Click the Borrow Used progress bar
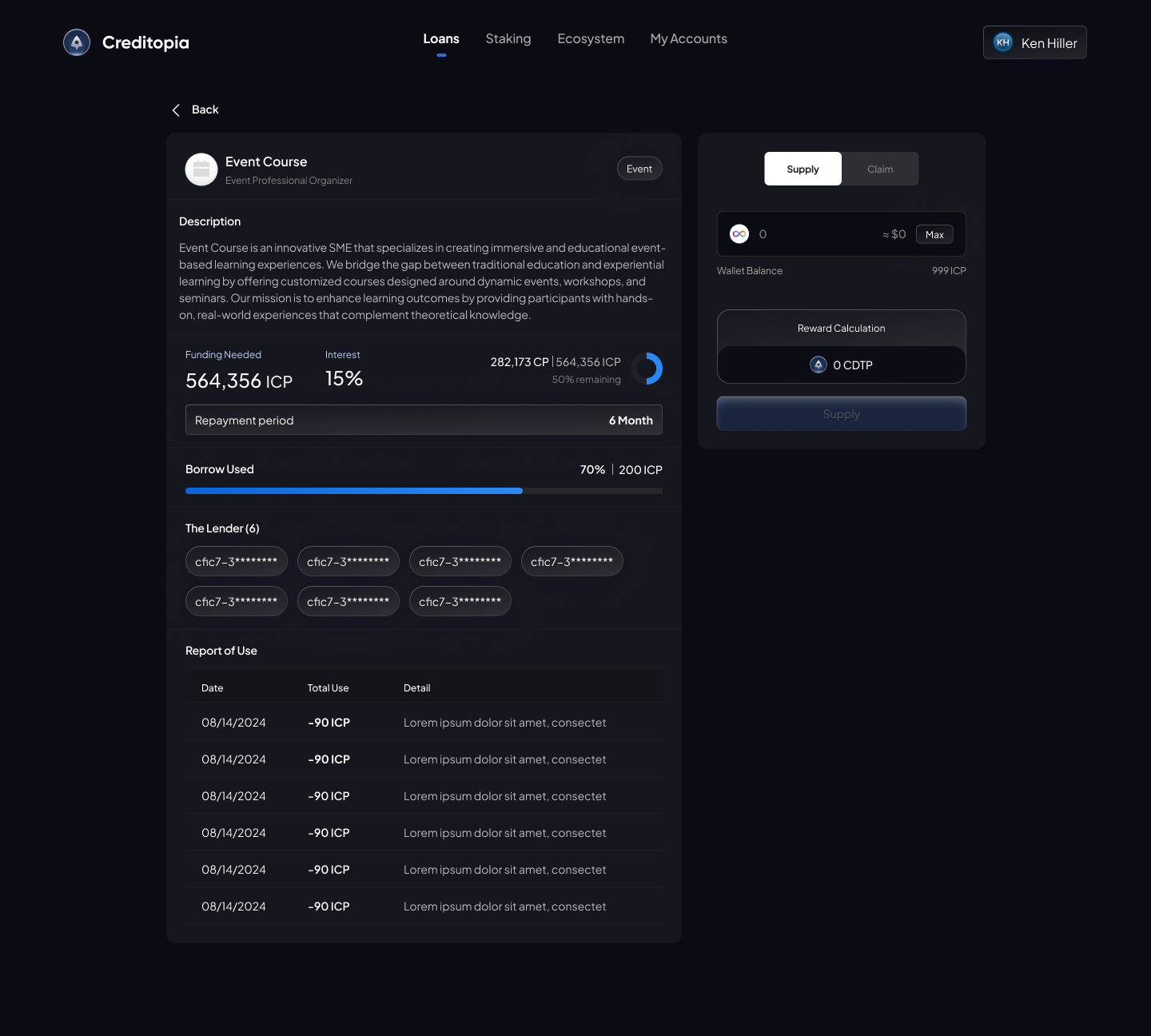1151x1036 pixels. [x=424, y=491]
